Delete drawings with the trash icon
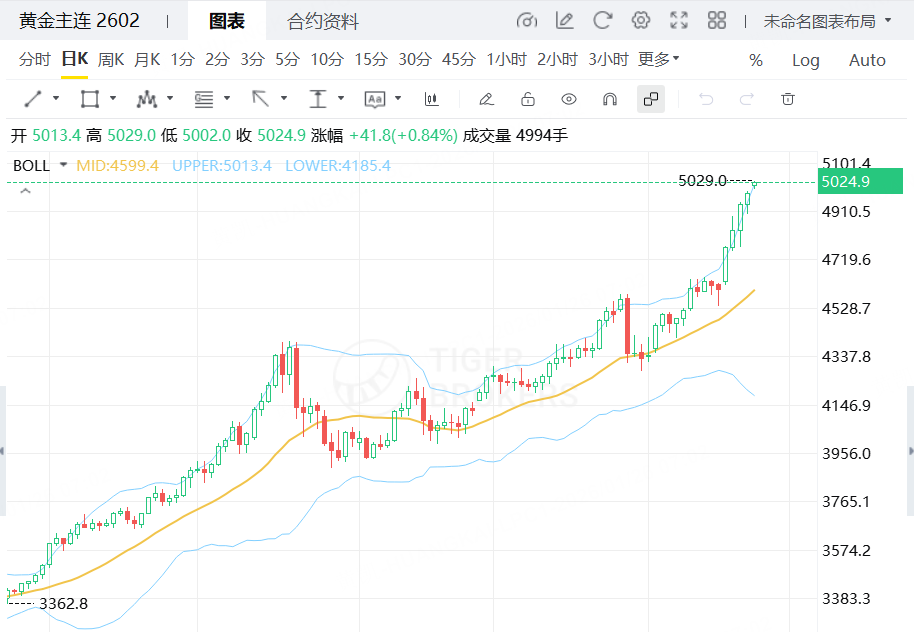This screenshot has height=632, width=914. 788,99
